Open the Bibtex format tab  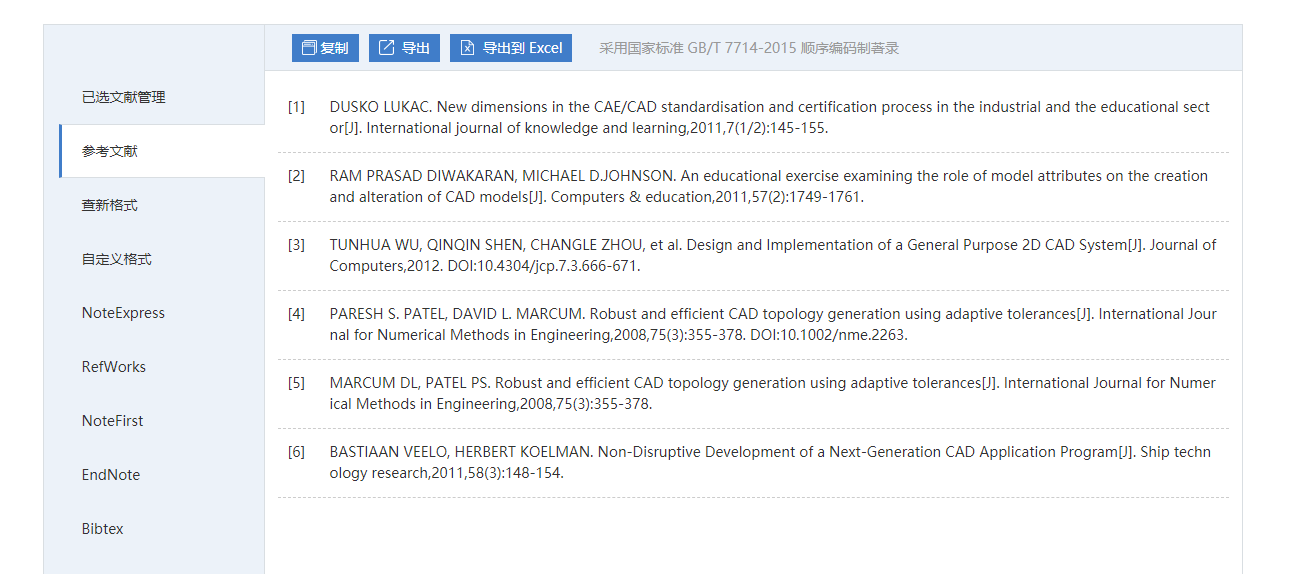click(103, 529)
